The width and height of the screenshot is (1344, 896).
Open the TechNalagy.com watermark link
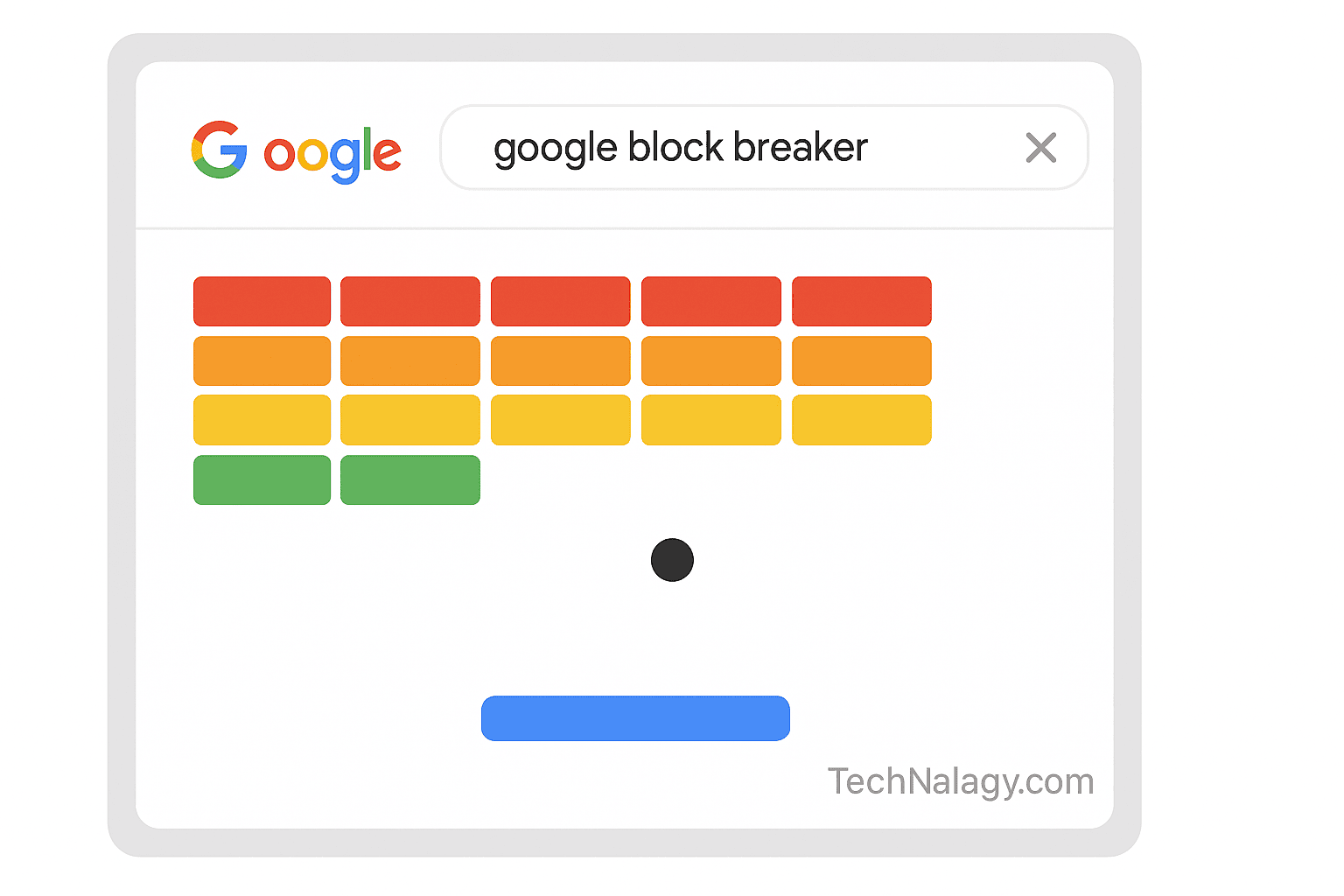(960, 781)
